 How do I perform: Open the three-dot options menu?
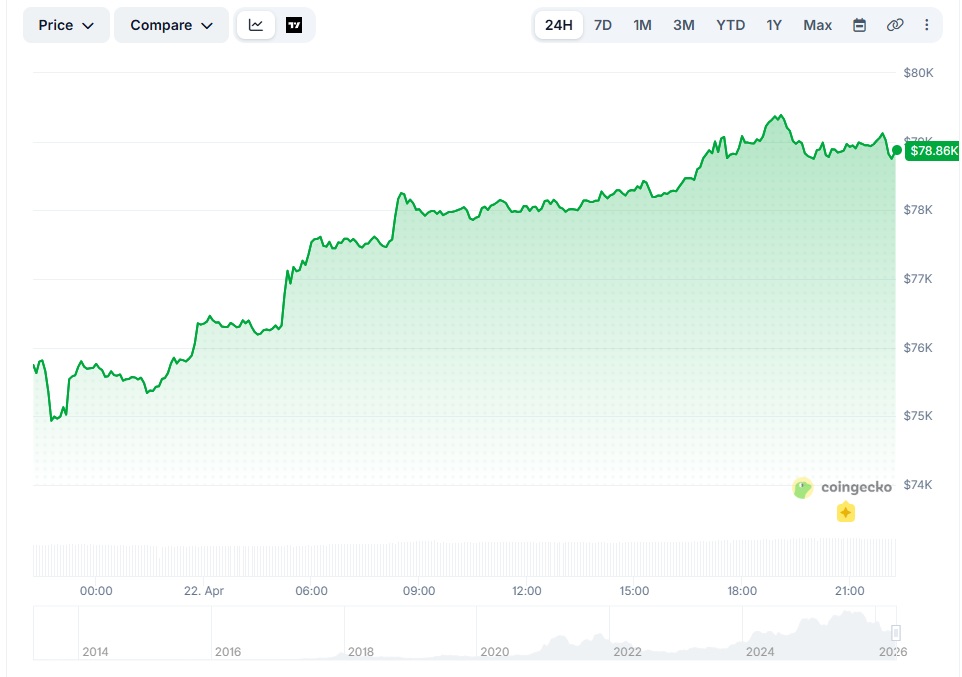(x=926, y=24)
